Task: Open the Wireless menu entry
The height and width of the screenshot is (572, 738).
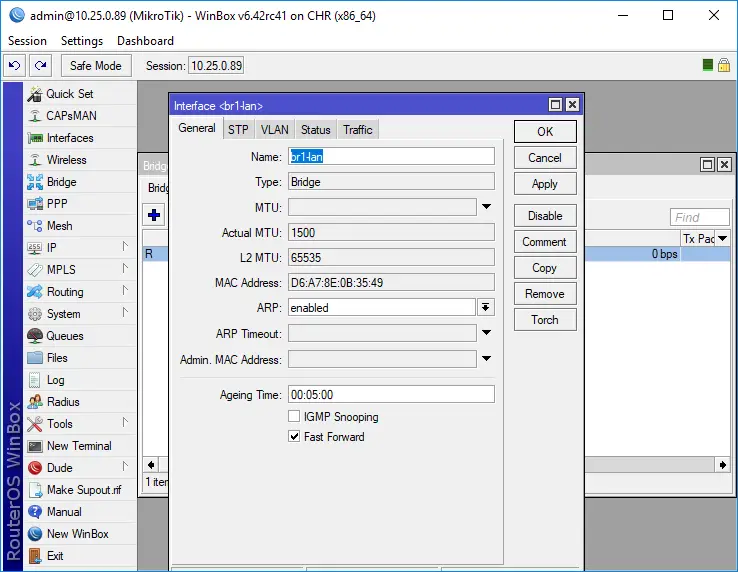Action: 80,160
